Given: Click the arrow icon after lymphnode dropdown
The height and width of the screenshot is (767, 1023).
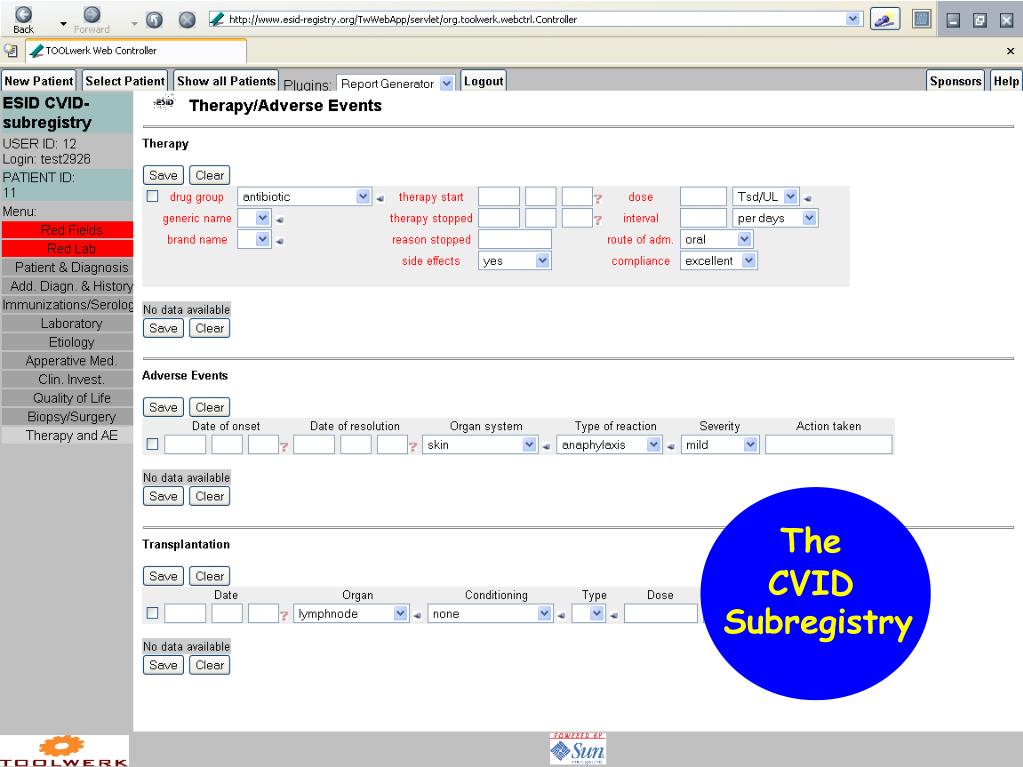Looking at the screenshot, I should pyautogui.click(x=418, y=615).
